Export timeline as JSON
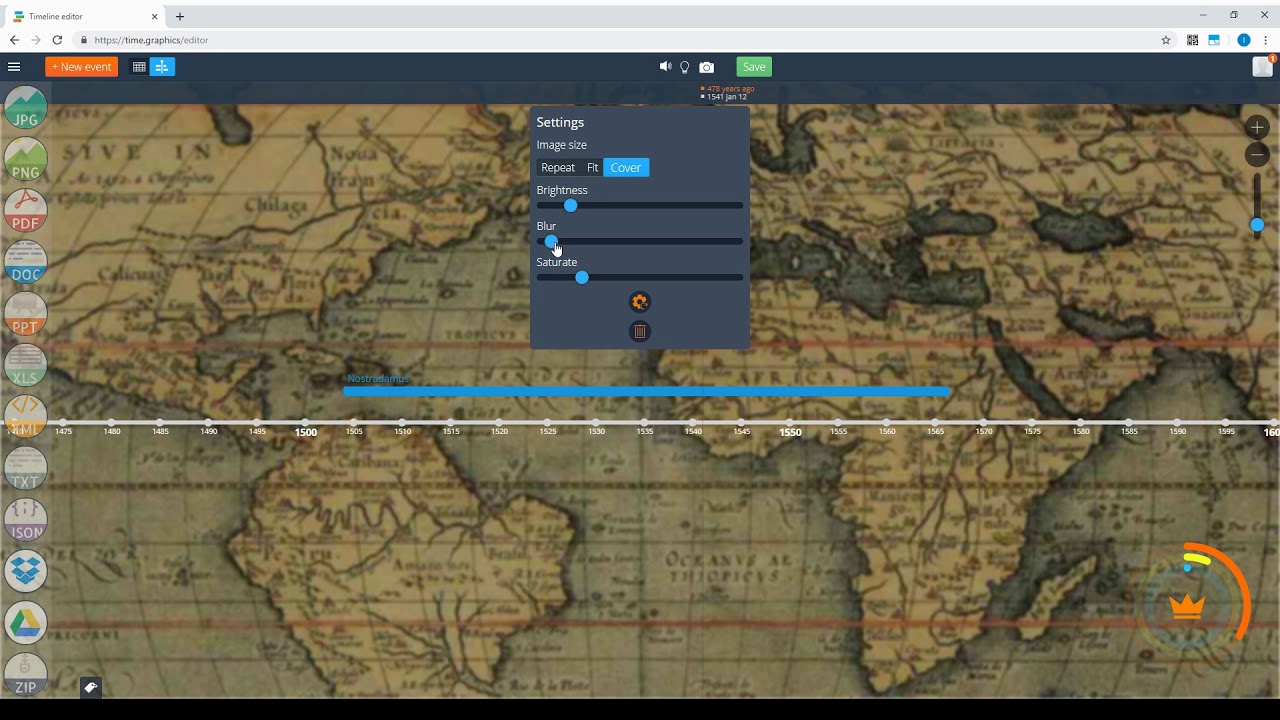 click(26, 520)
